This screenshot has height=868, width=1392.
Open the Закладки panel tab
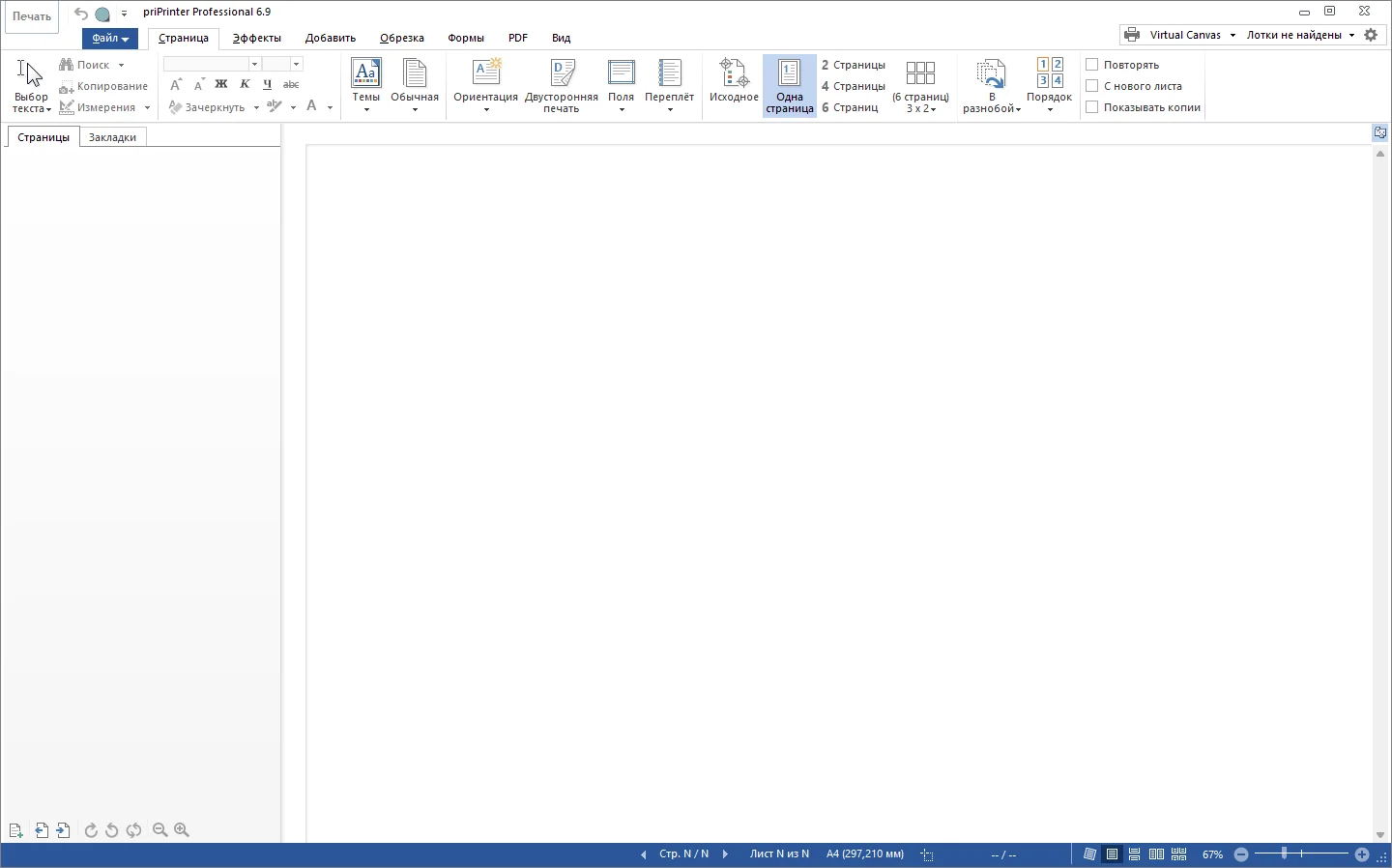(x=112, y=137)
